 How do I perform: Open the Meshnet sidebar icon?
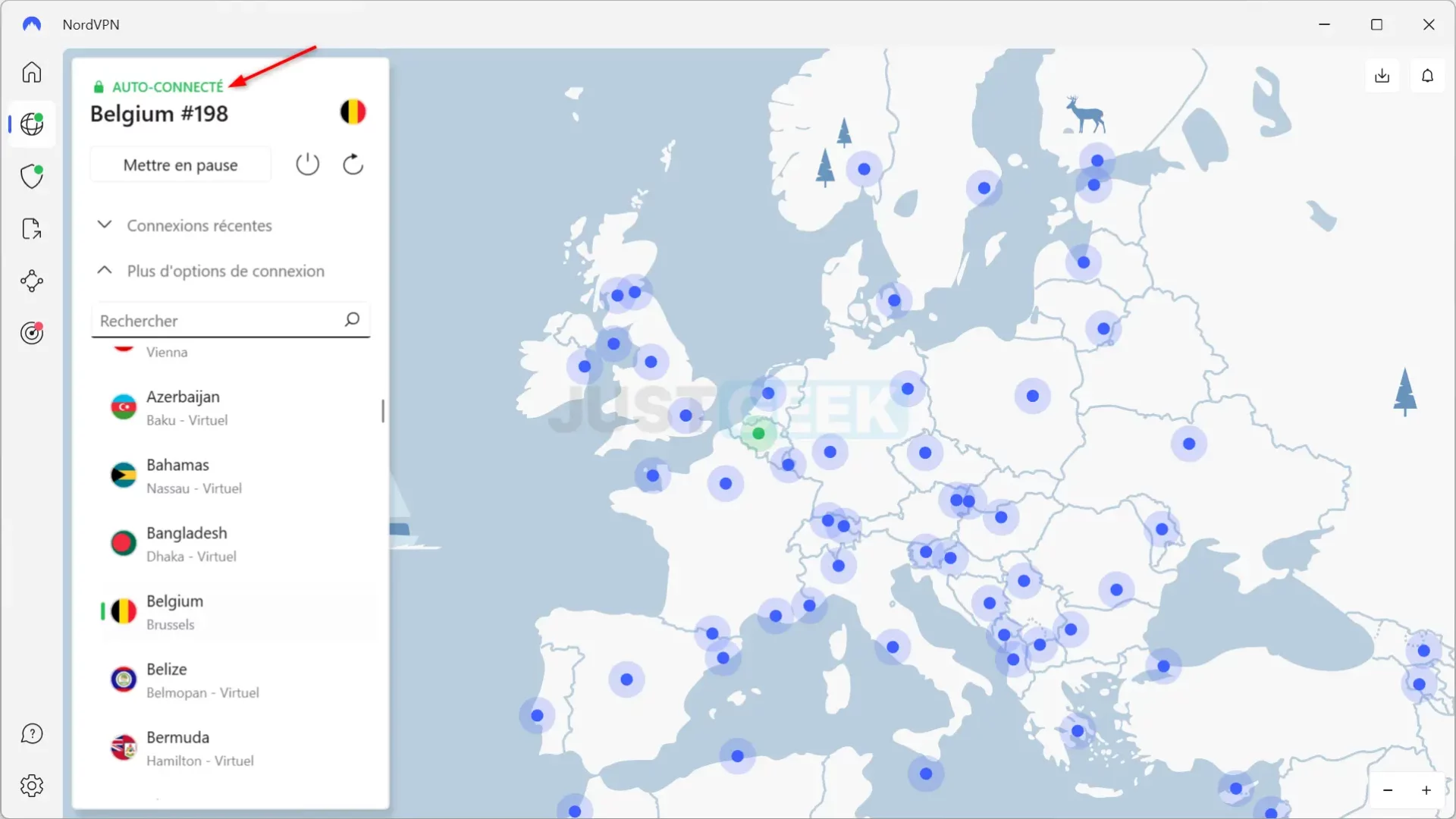click(x=32, y=281)
